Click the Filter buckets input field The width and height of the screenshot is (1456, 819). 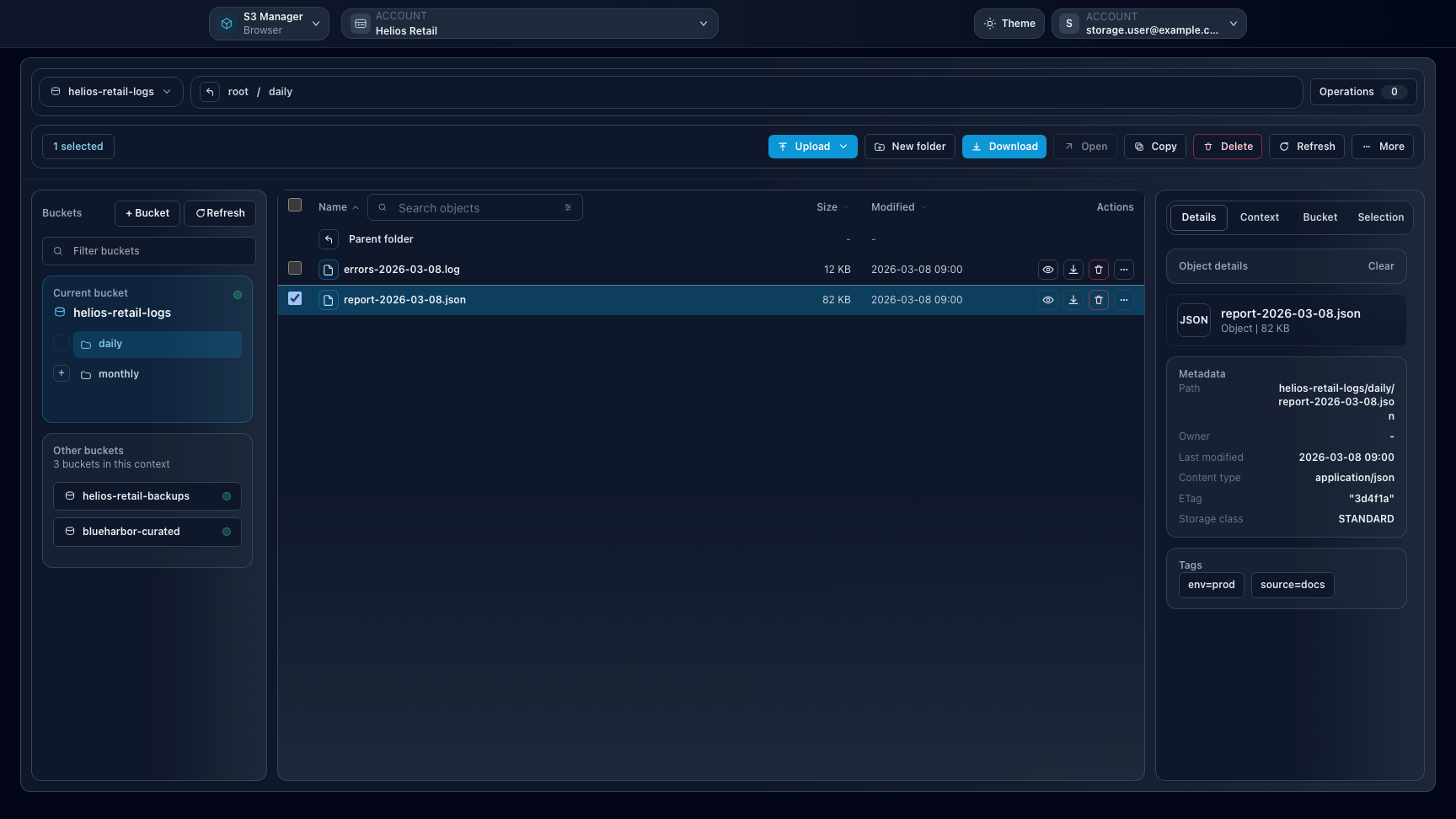tap(149, 251)
